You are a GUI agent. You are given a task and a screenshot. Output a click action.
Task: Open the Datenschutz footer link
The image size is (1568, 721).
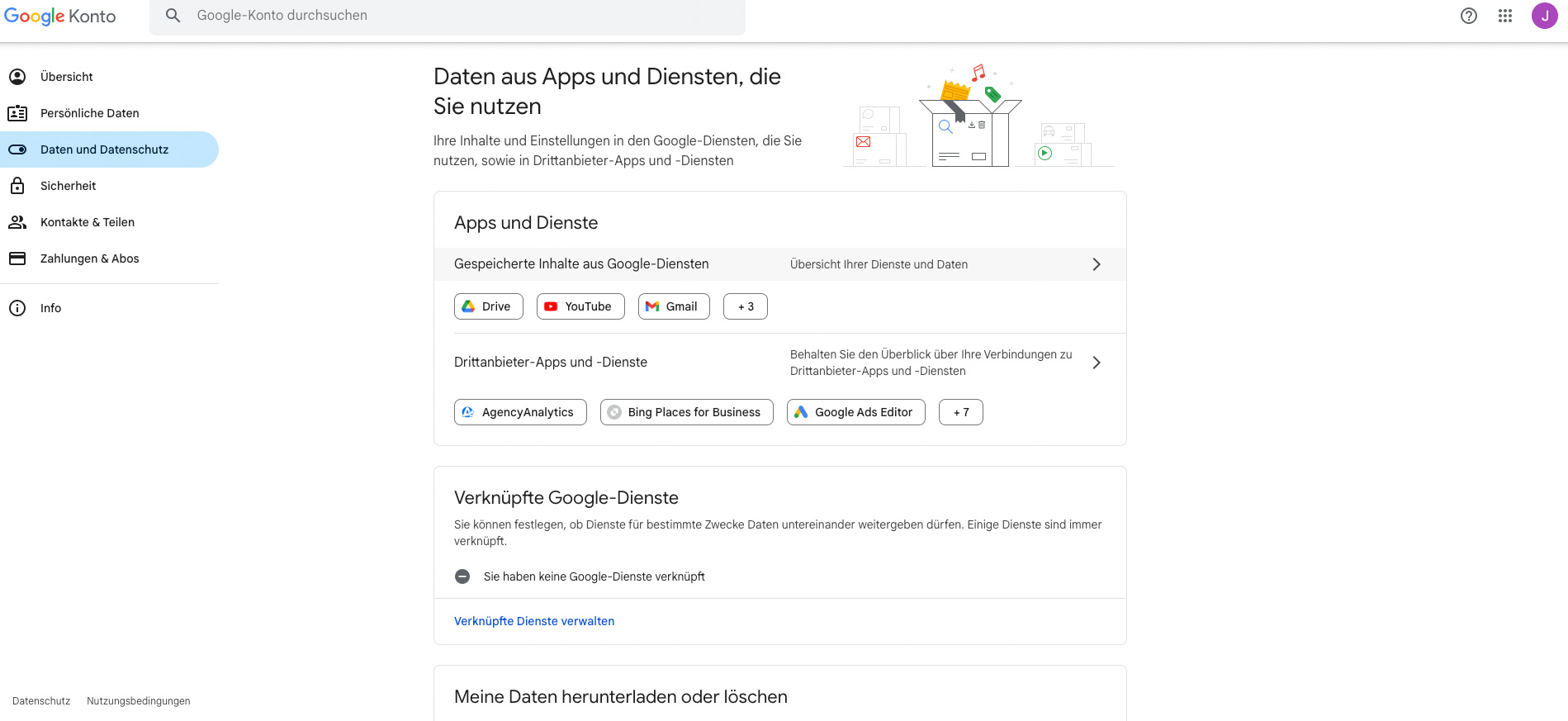coord(41,701)
